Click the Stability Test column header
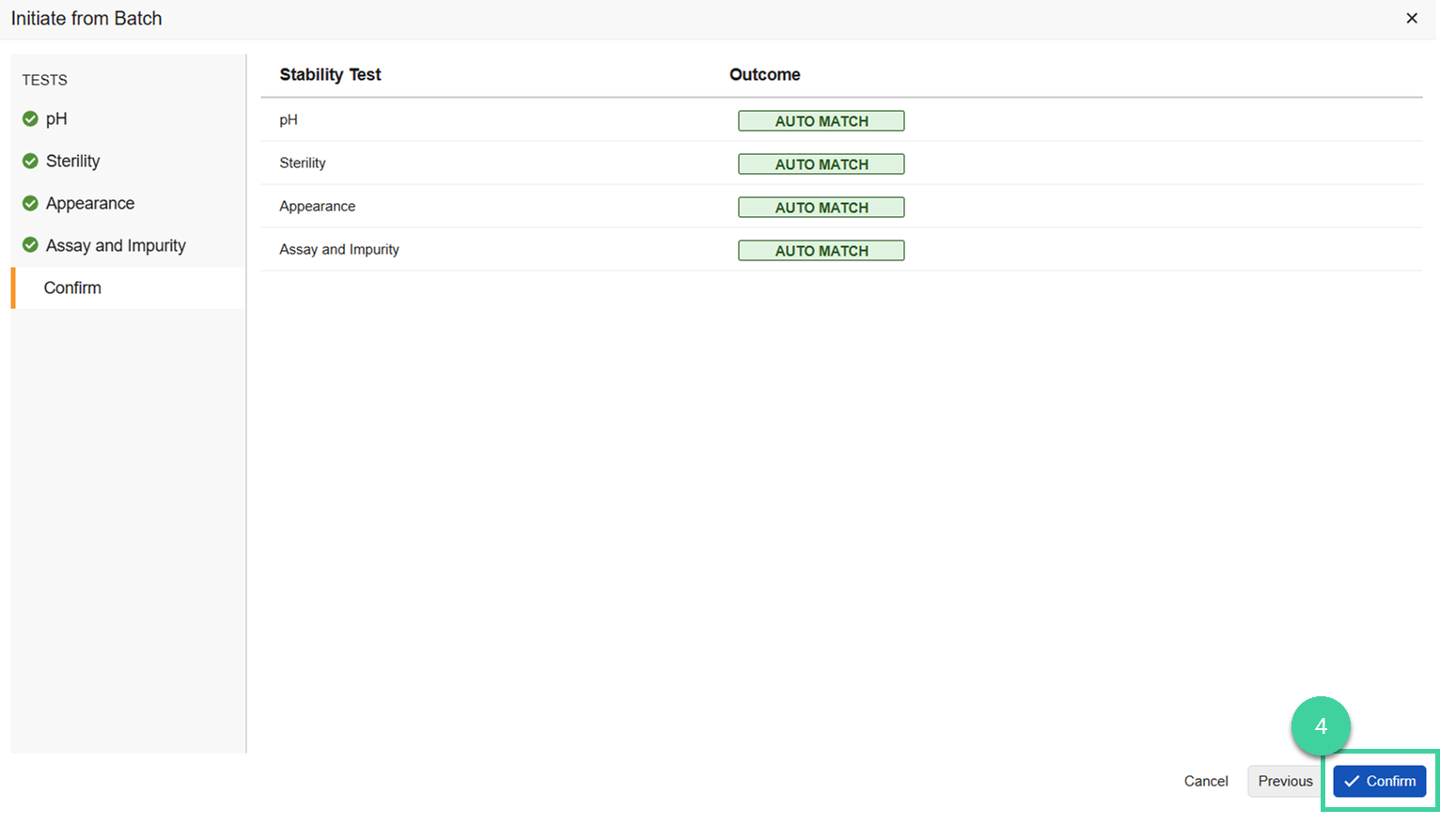The height and width of the screenshot is (825, 1456). coord(330,74)
